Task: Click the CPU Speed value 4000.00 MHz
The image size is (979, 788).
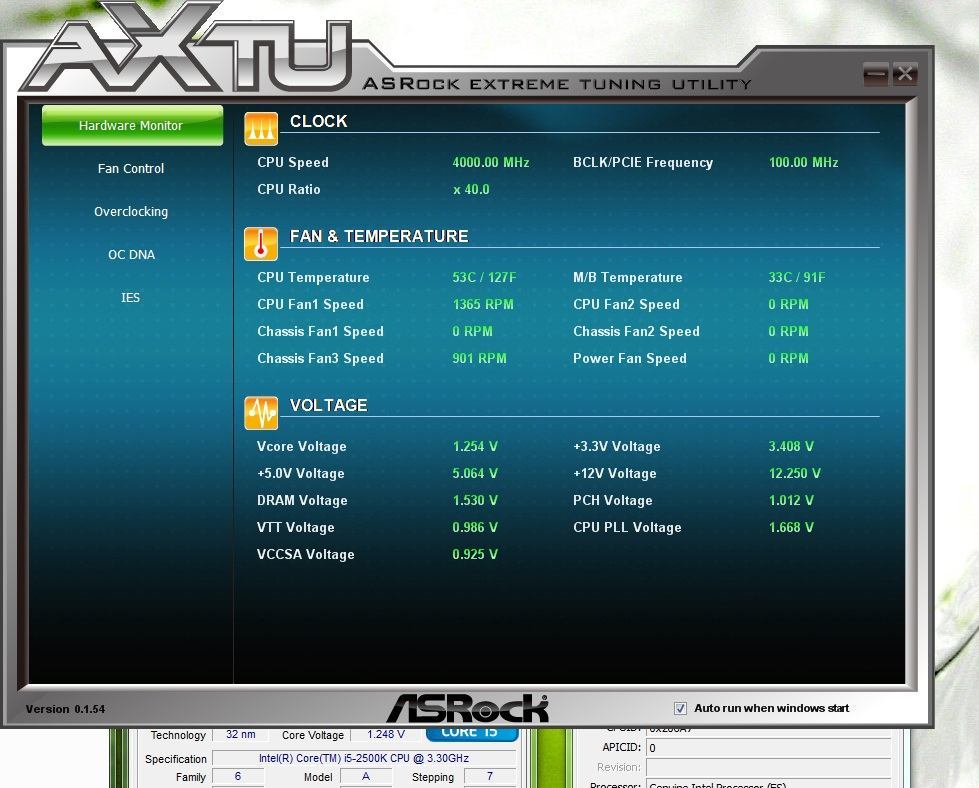Action: (x=491, y=162)
